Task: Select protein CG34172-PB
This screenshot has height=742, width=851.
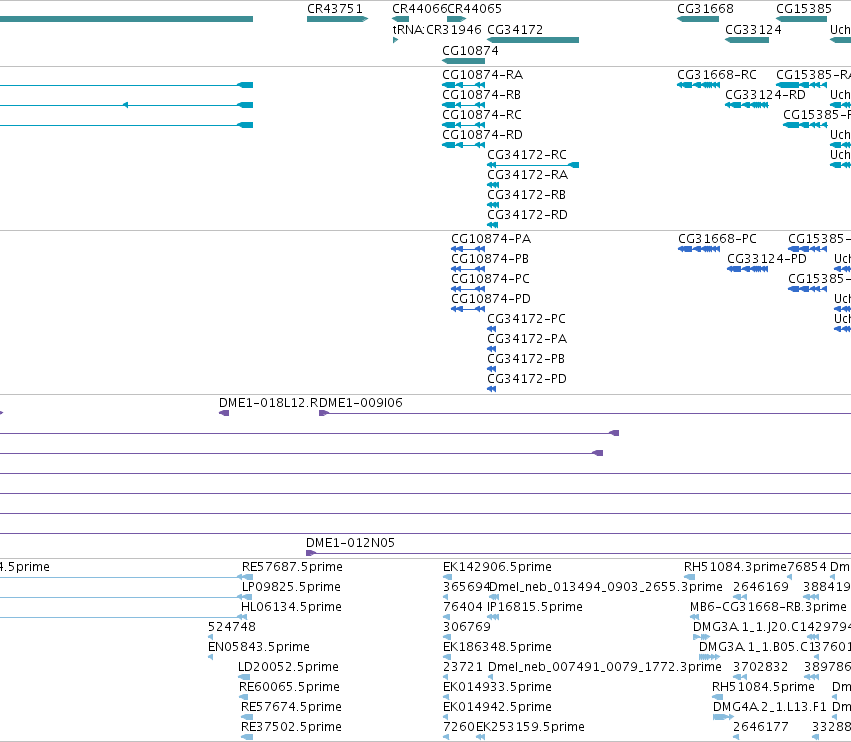Action: (526, 359)
